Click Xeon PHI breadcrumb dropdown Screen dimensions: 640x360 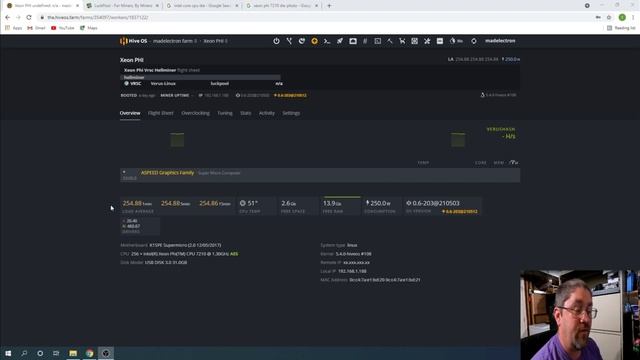[216, 41]
